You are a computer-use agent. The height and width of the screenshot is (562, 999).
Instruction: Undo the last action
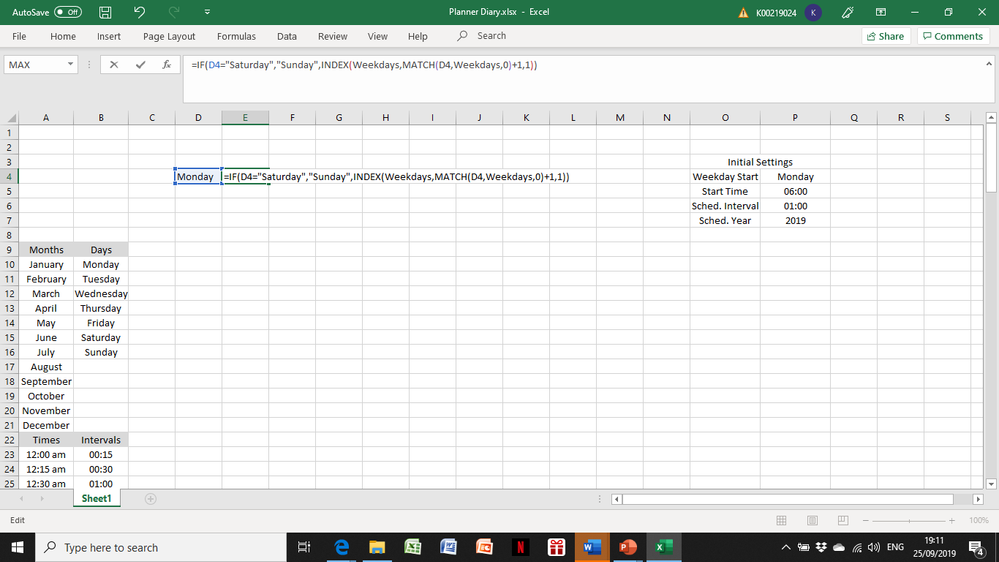140,12
